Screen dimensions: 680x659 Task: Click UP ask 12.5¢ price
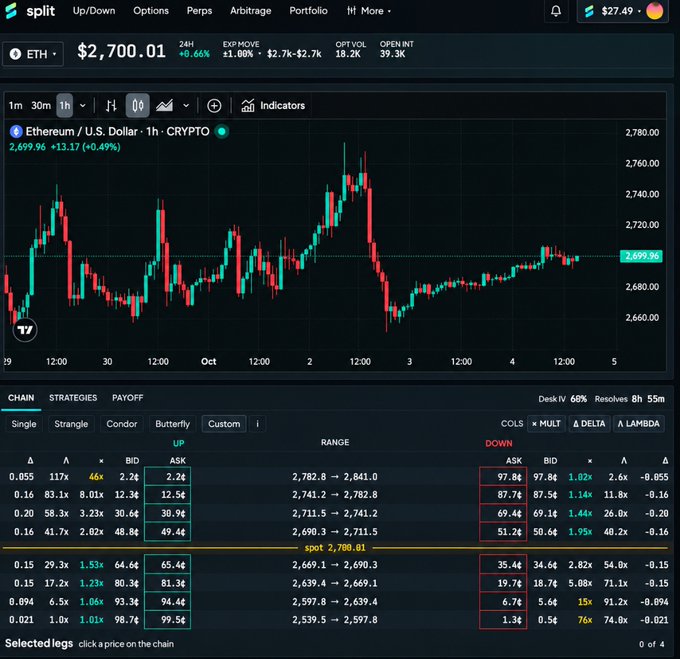click(x=167, y=495)
